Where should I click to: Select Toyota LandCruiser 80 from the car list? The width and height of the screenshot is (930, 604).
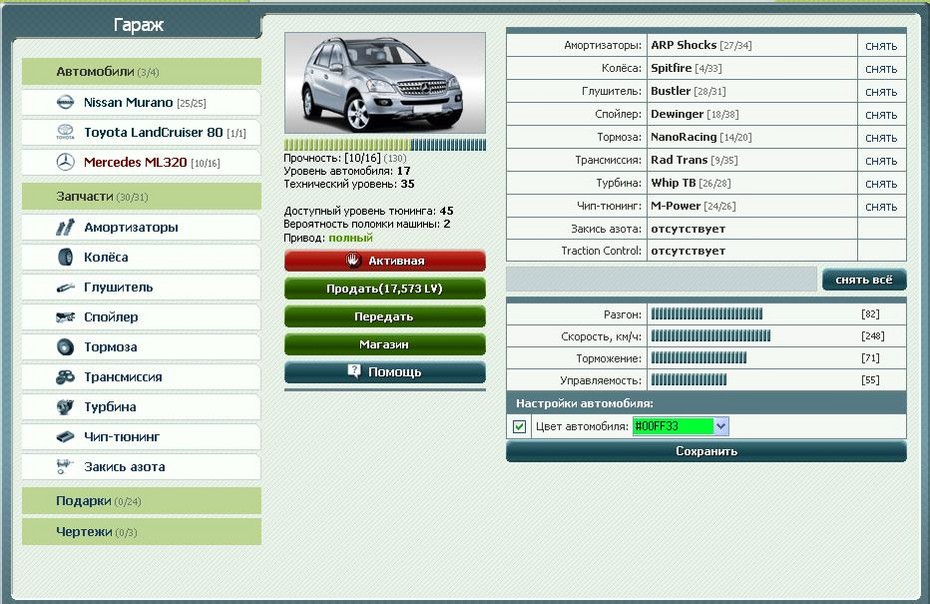pos(141,132)
